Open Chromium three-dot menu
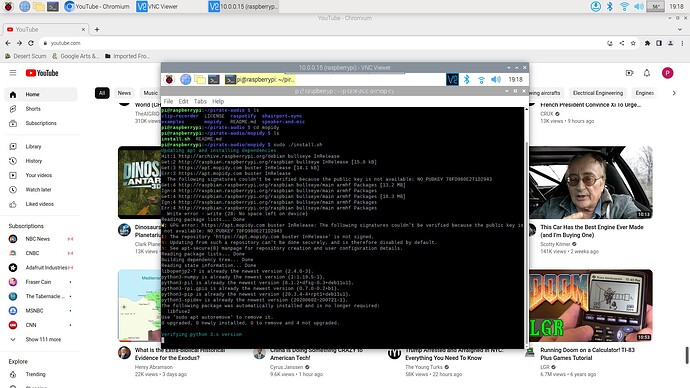 (682, 43)
